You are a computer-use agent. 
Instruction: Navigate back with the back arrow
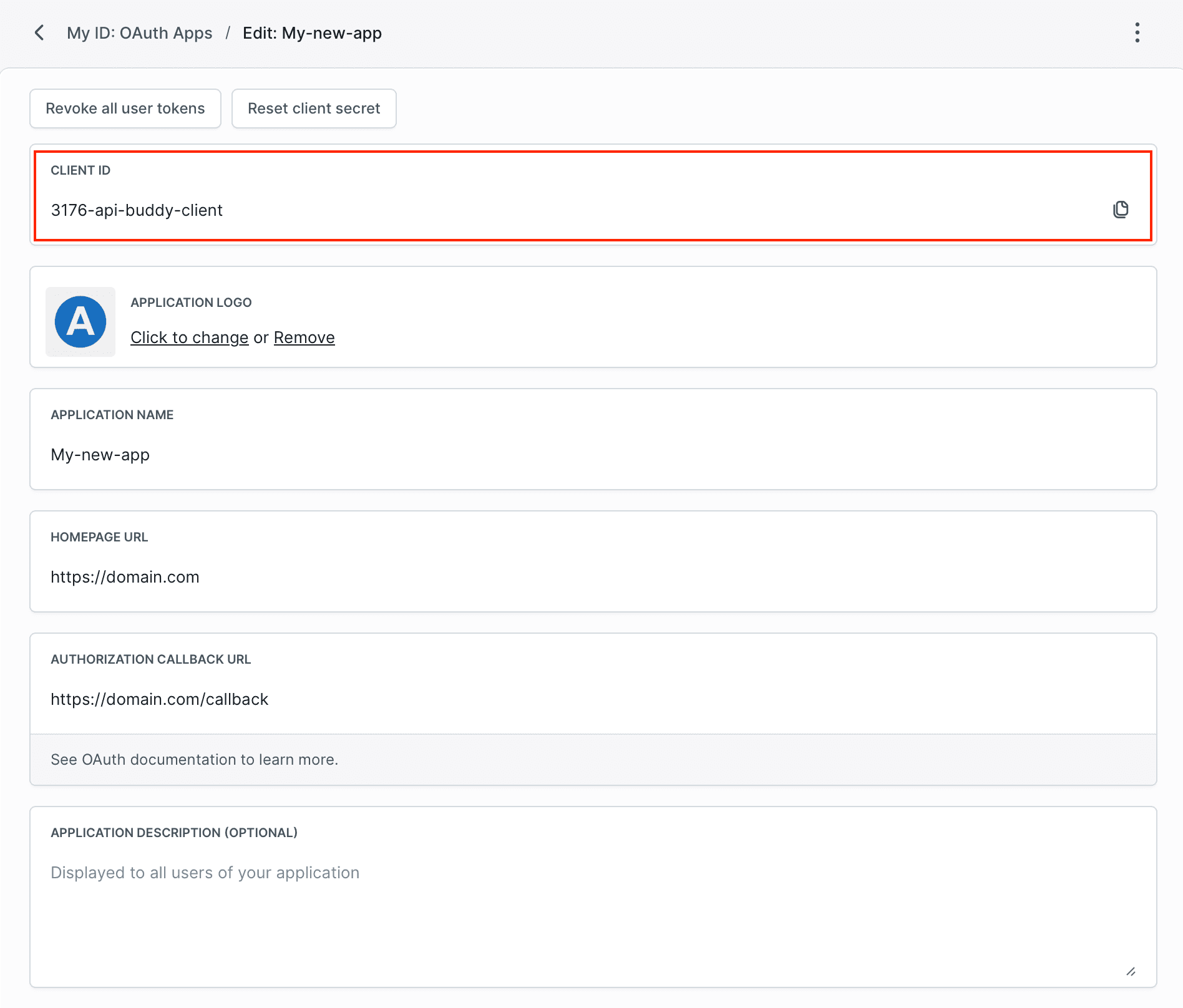pyautogui.click(x=39, y=32)
